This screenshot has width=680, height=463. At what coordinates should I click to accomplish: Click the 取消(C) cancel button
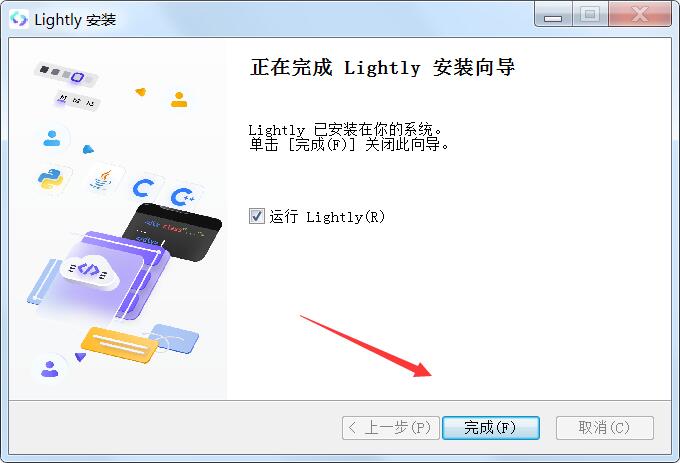tap(605, 428)
